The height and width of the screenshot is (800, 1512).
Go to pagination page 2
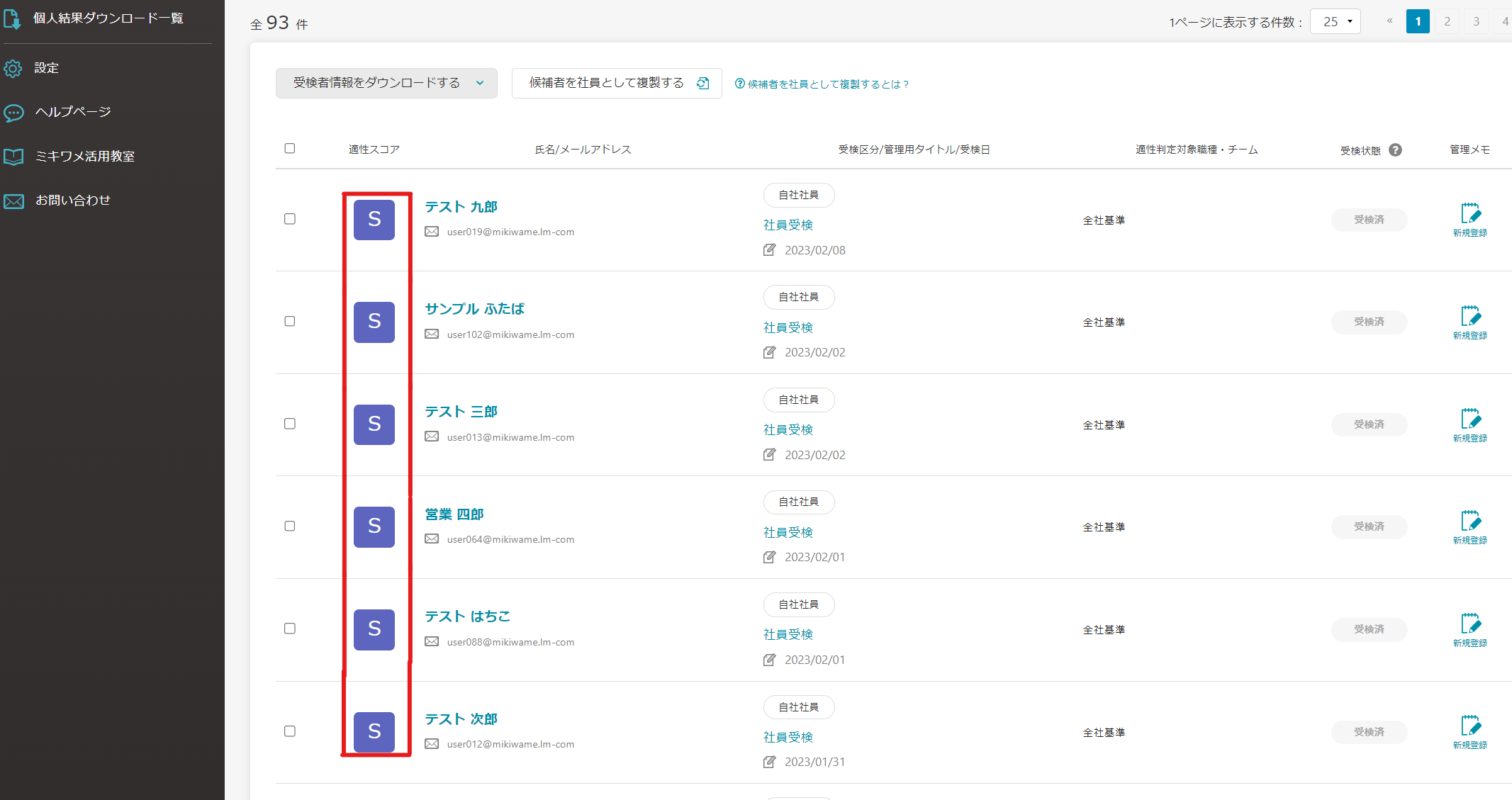coord(1447,21)
